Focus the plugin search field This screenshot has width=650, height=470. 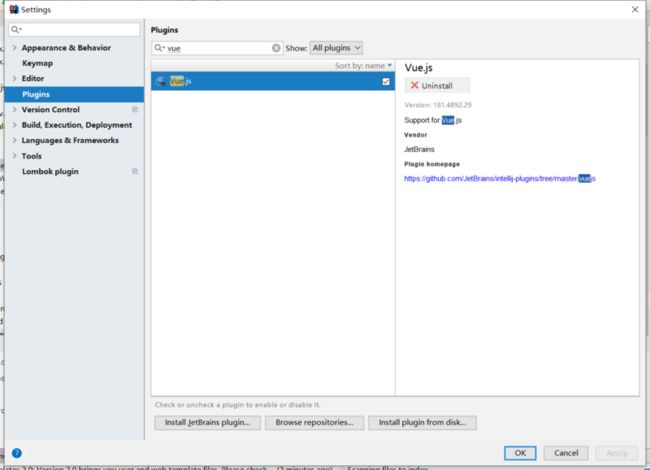[x=217, y=48]
